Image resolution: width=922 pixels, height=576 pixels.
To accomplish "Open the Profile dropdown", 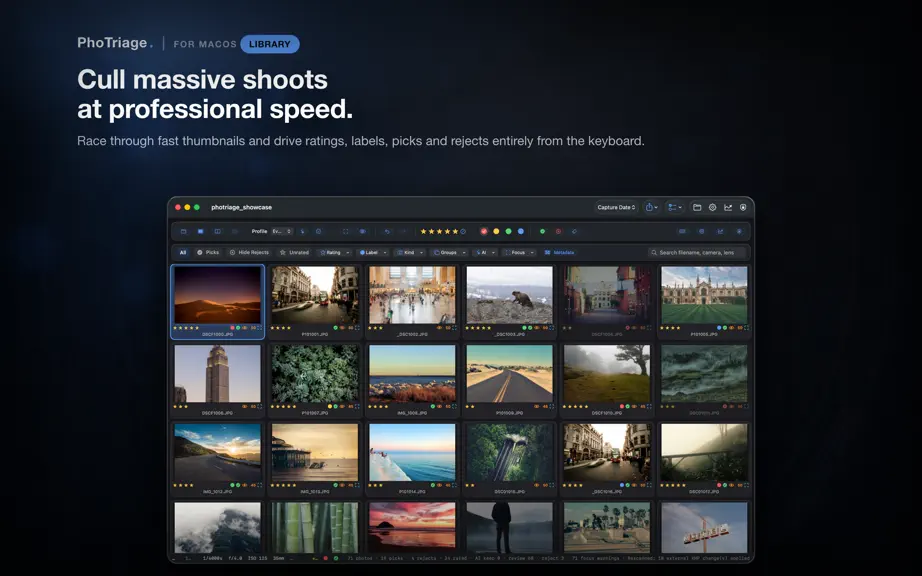I will tap(282, 232).
